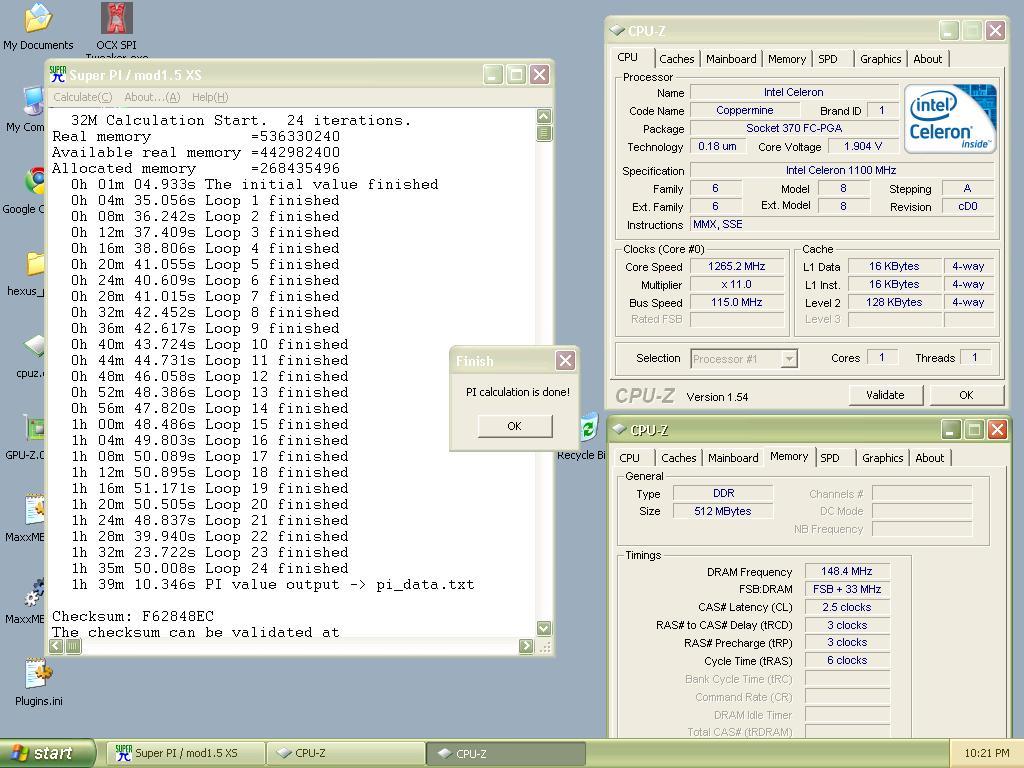The width and height of the screenshot is (1024, 768).
Task: Maximize the Super PI window
Action: 515,74
